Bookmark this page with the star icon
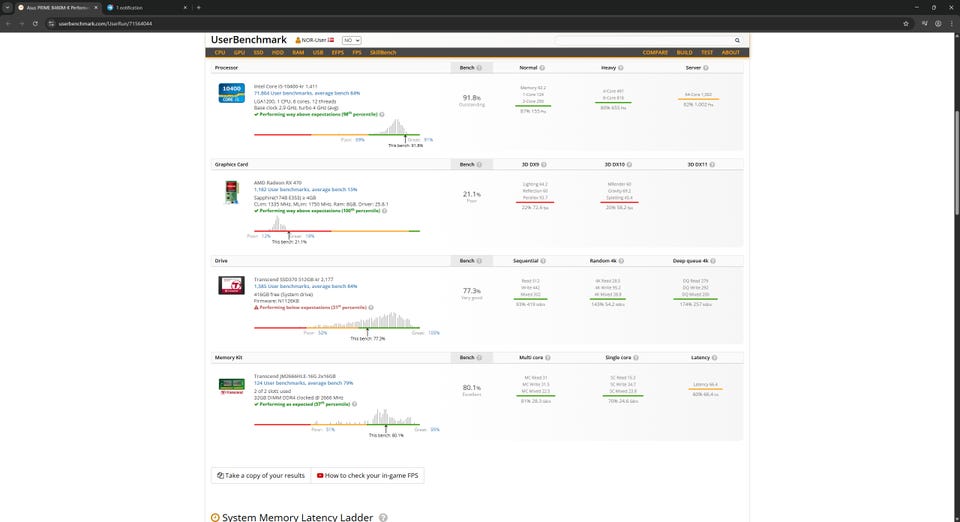 [906, 24]
